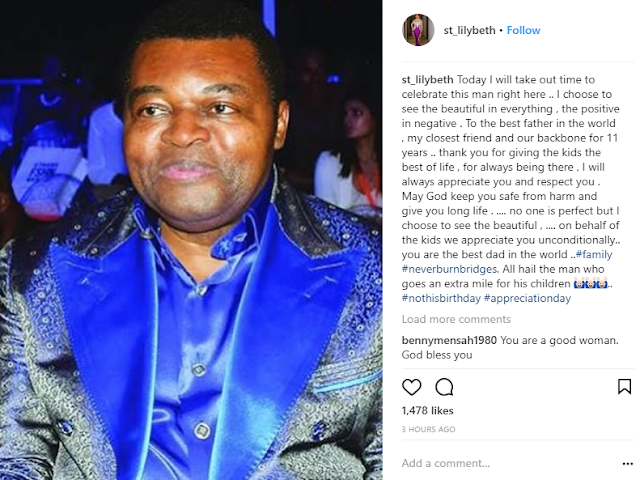Screen dimensions: 640x480
Task: Open st_lilybeth username in the header
Action: (469, 30)
